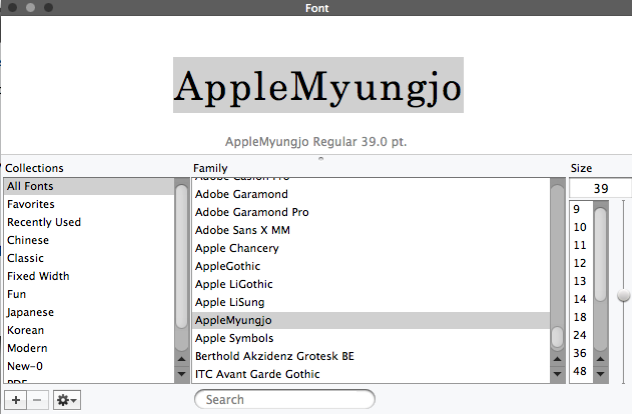Viewport: 632px width, 414px height.
Task: Select the Favorites collection
Action: point(89,204)
